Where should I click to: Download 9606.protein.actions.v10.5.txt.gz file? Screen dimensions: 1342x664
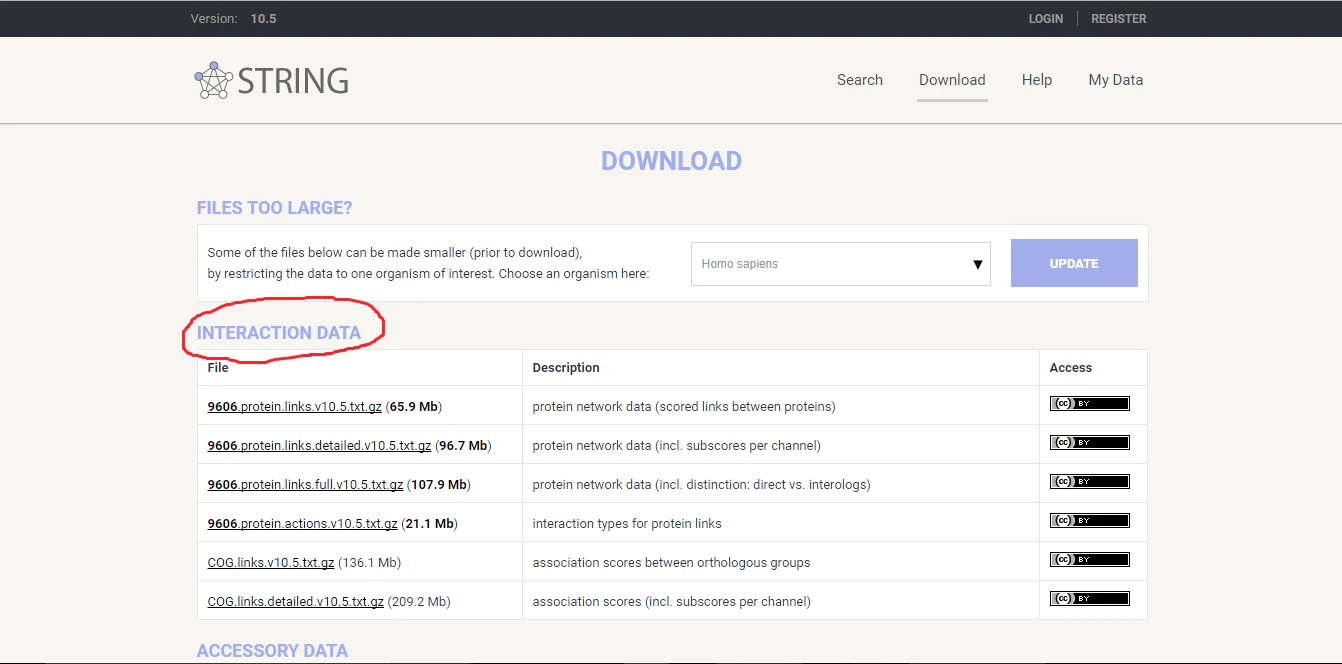tap(302, 524)
